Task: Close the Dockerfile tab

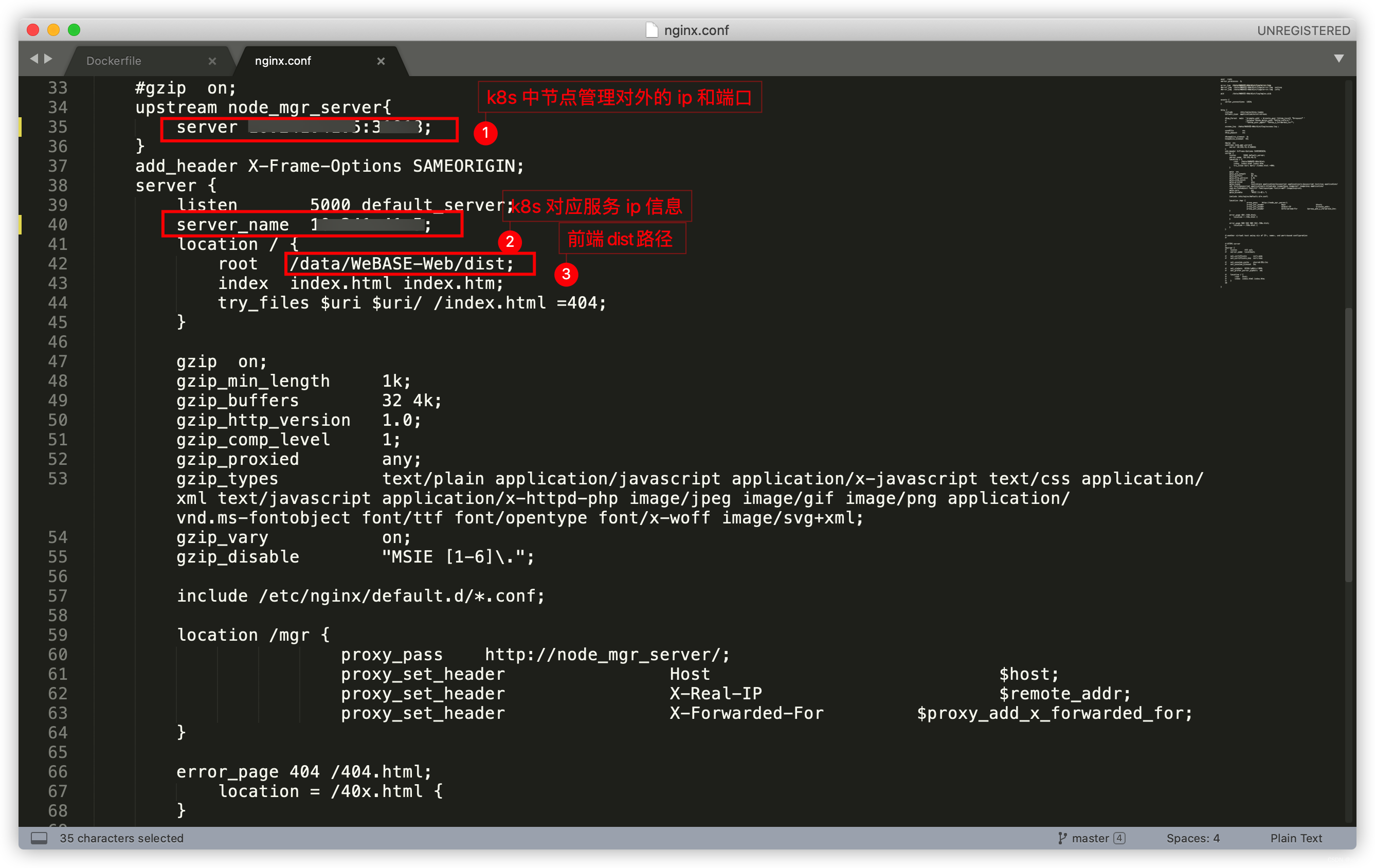Action: 212,61
